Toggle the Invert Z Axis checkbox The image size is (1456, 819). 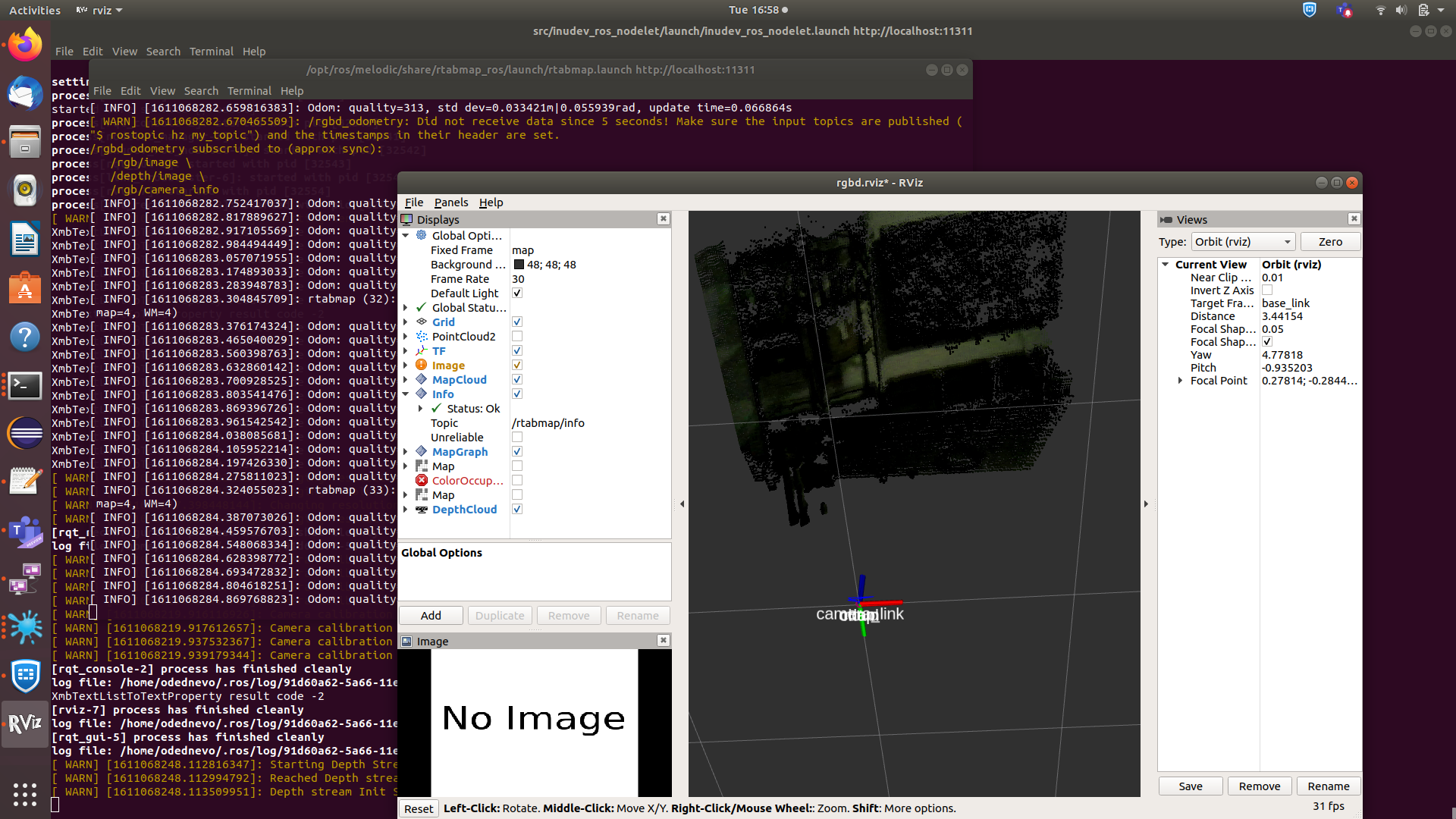[1267, 290]
